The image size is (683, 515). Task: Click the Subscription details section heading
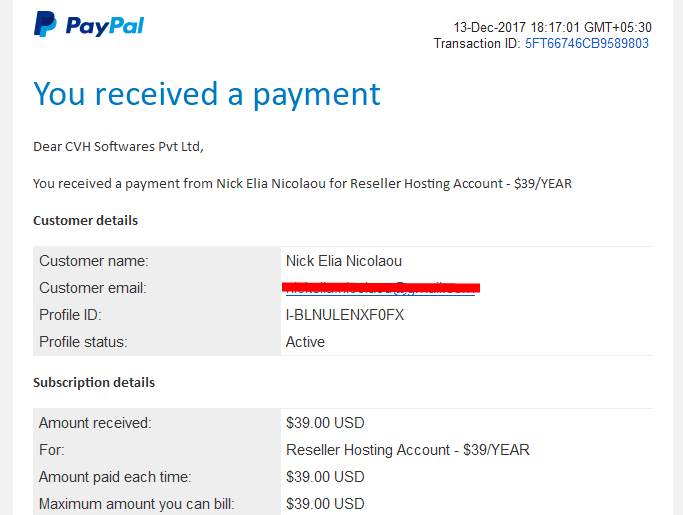94,383
